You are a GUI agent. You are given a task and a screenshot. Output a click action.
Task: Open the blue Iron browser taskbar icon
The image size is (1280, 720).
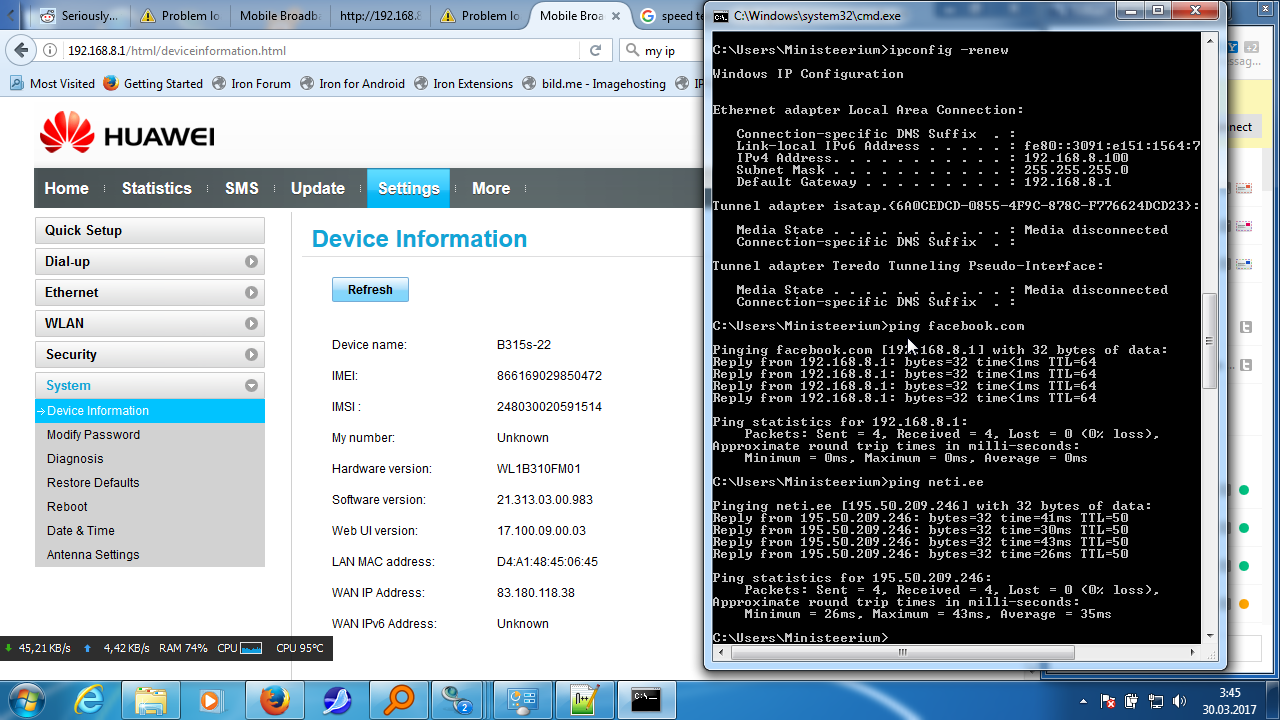337,700
